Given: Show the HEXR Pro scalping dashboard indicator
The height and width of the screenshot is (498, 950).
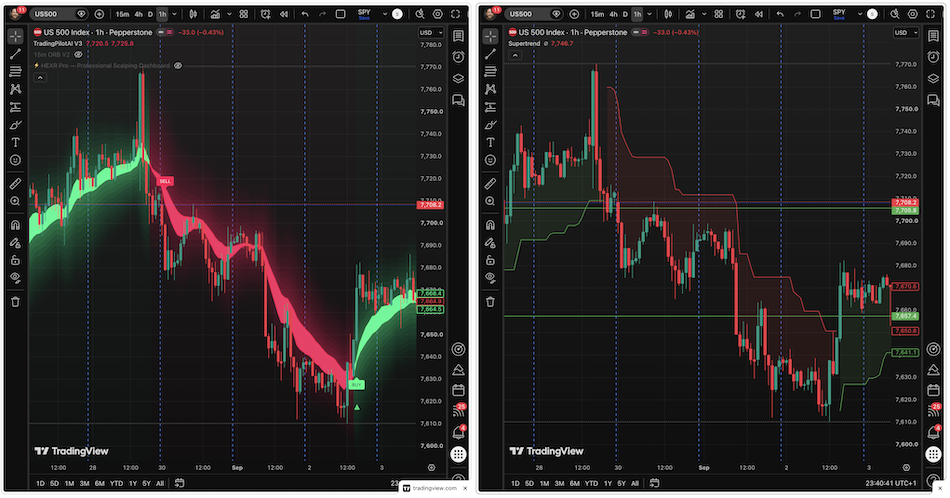Looking at the screenshot, I should [178, 65].
